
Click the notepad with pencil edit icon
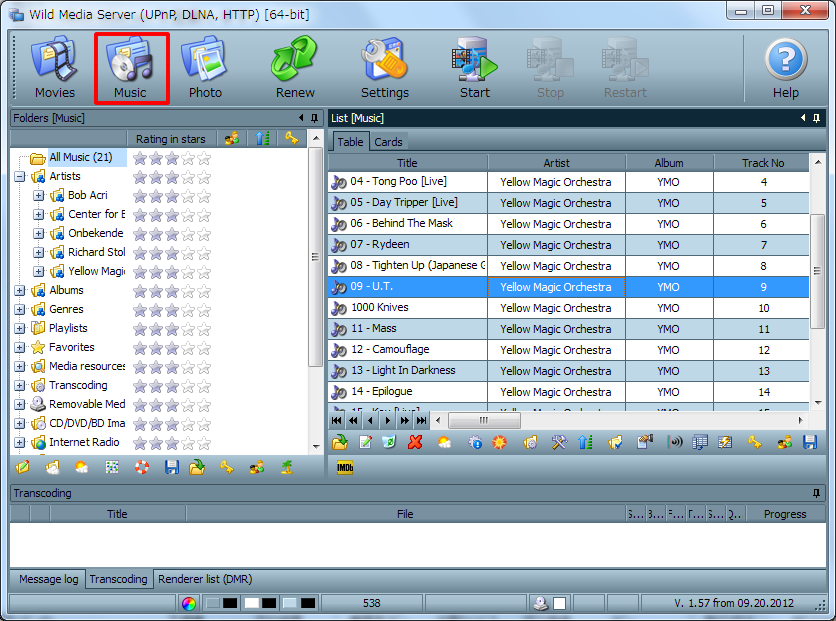[x=366, y=442]
